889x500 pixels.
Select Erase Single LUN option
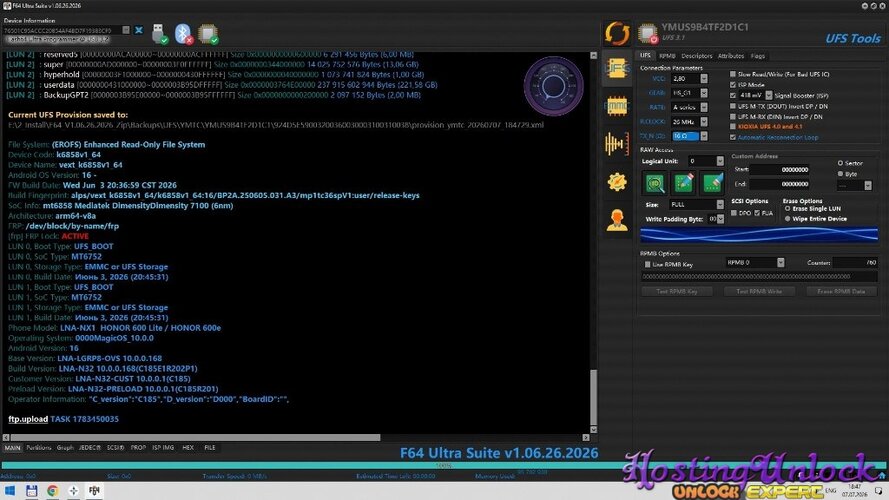(788, 209)
